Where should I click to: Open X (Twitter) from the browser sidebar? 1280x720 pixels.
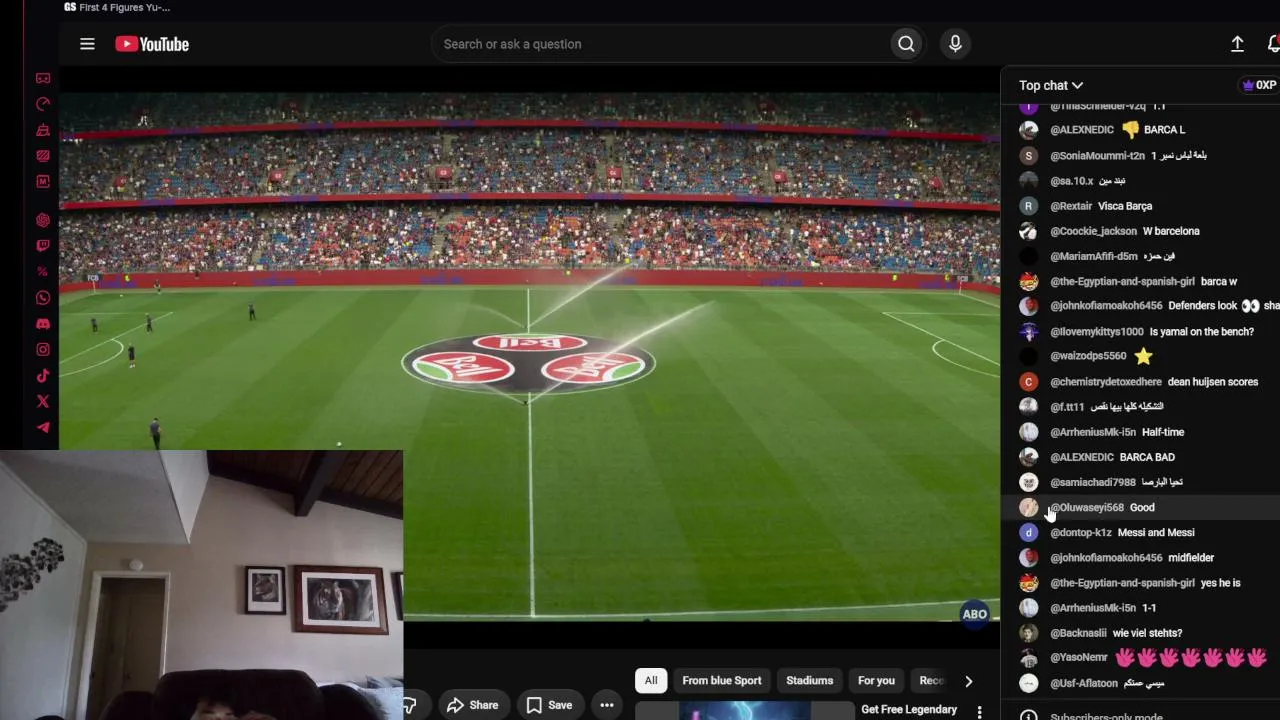(x=43, y=402)
